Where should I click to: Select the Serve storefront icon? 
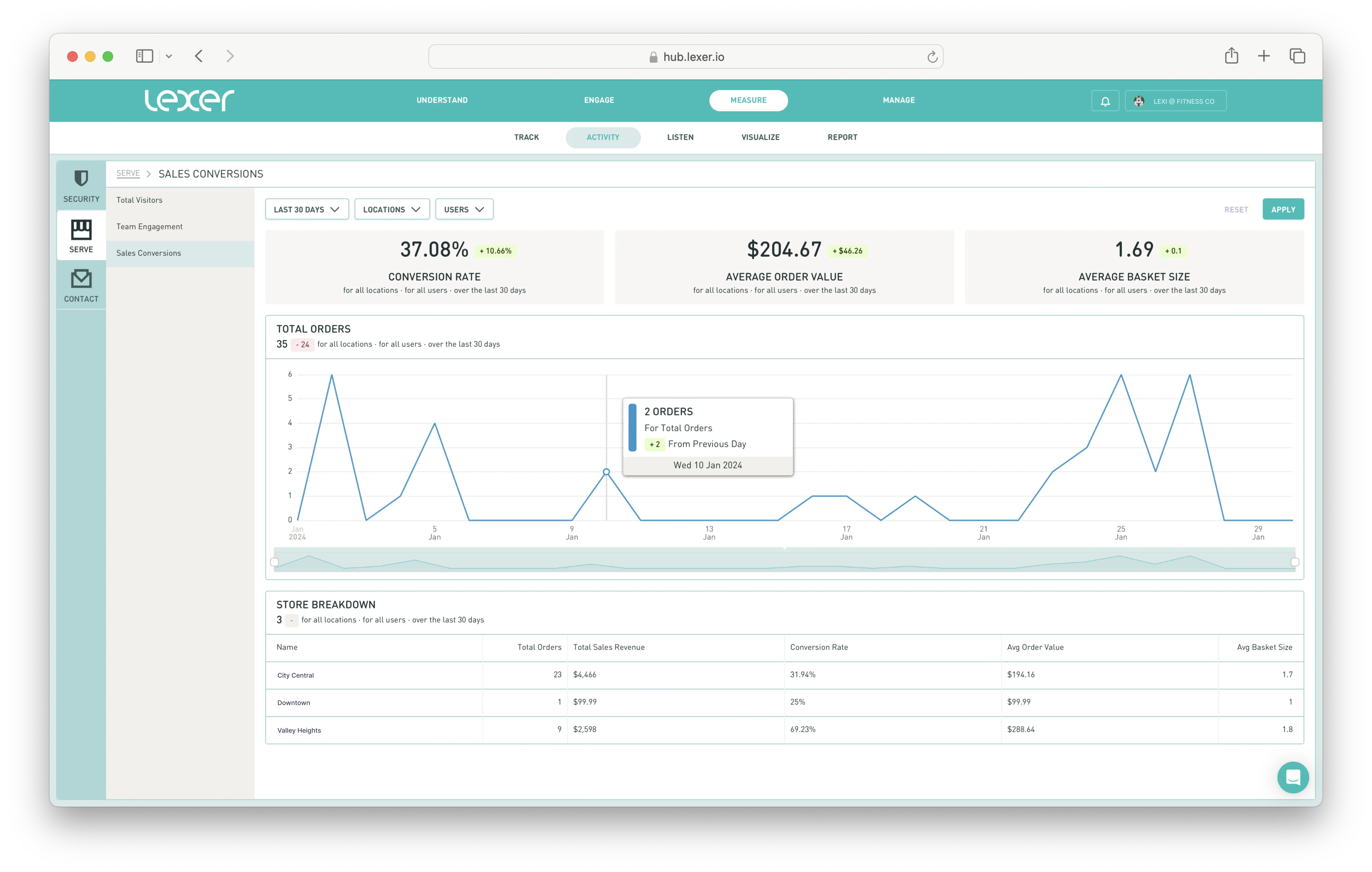pyautogui.click(x=81, y=236)
